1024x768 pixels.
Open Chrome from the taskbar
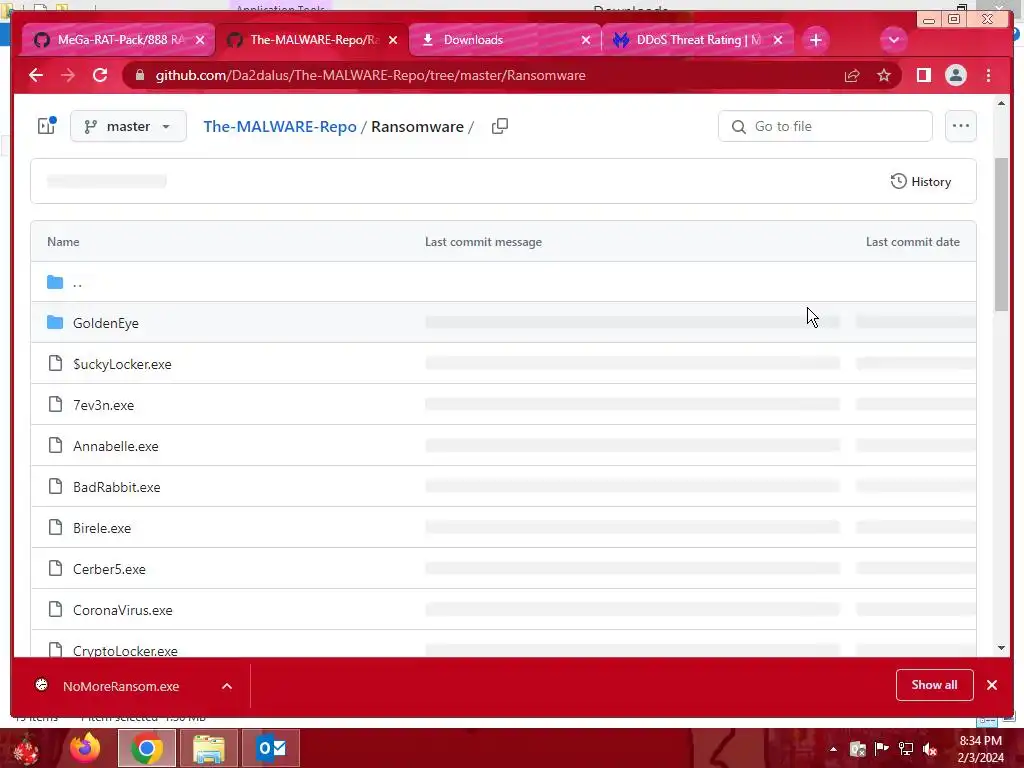[147, 748]
